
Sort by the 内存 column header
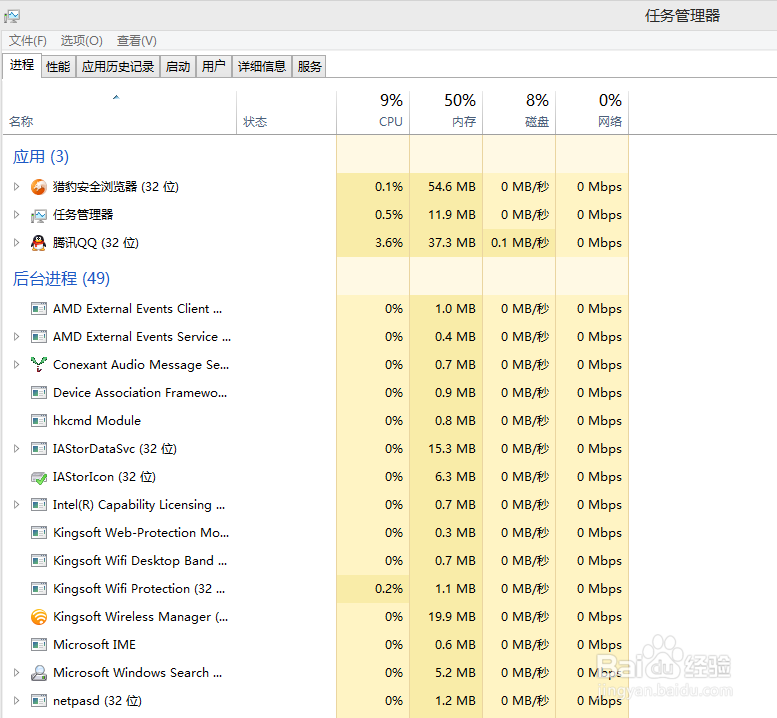[446, 113]
